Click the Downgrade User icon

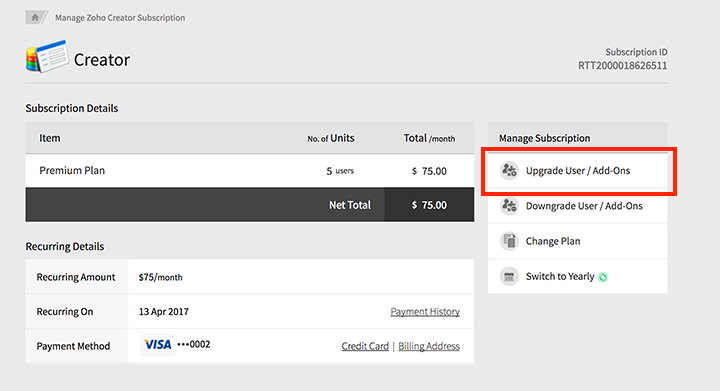[509, 206]
